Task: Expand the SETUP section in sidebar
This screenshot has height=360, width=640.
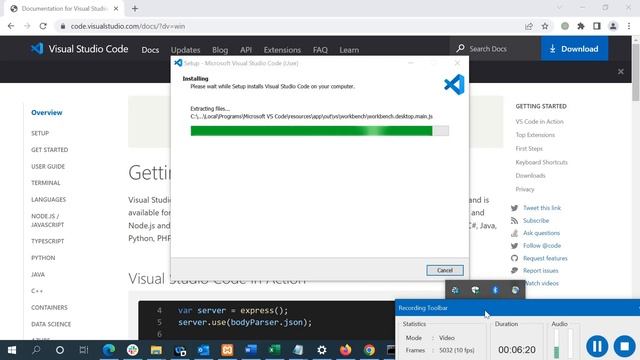Action: [x=40, y=133]
